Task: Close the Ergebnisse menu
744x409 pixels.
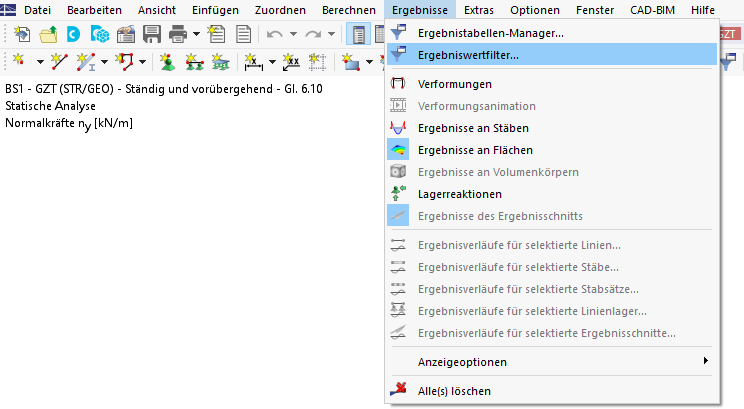Action: point(420,10)
